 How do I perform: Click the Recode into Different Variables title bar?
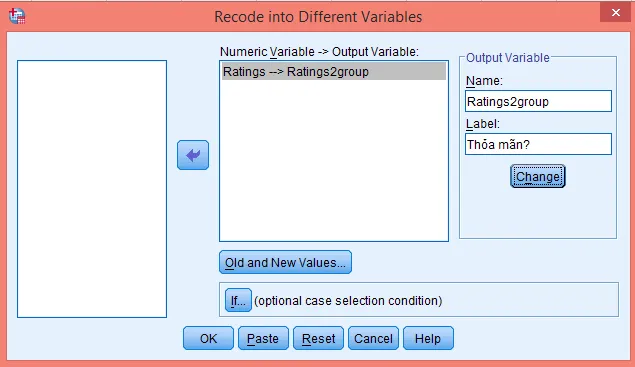click(x=318, y=17)
